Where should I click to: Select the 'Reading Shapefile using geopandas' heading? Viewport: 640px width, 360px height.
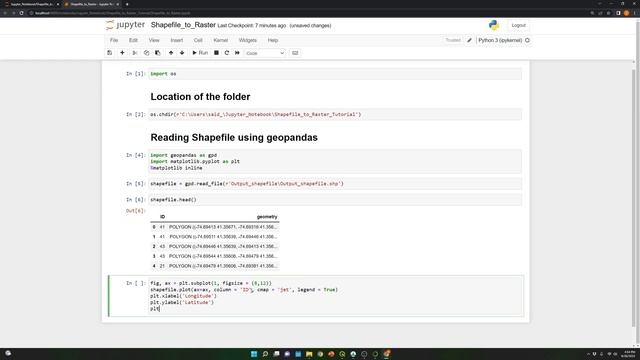[234, 138]
